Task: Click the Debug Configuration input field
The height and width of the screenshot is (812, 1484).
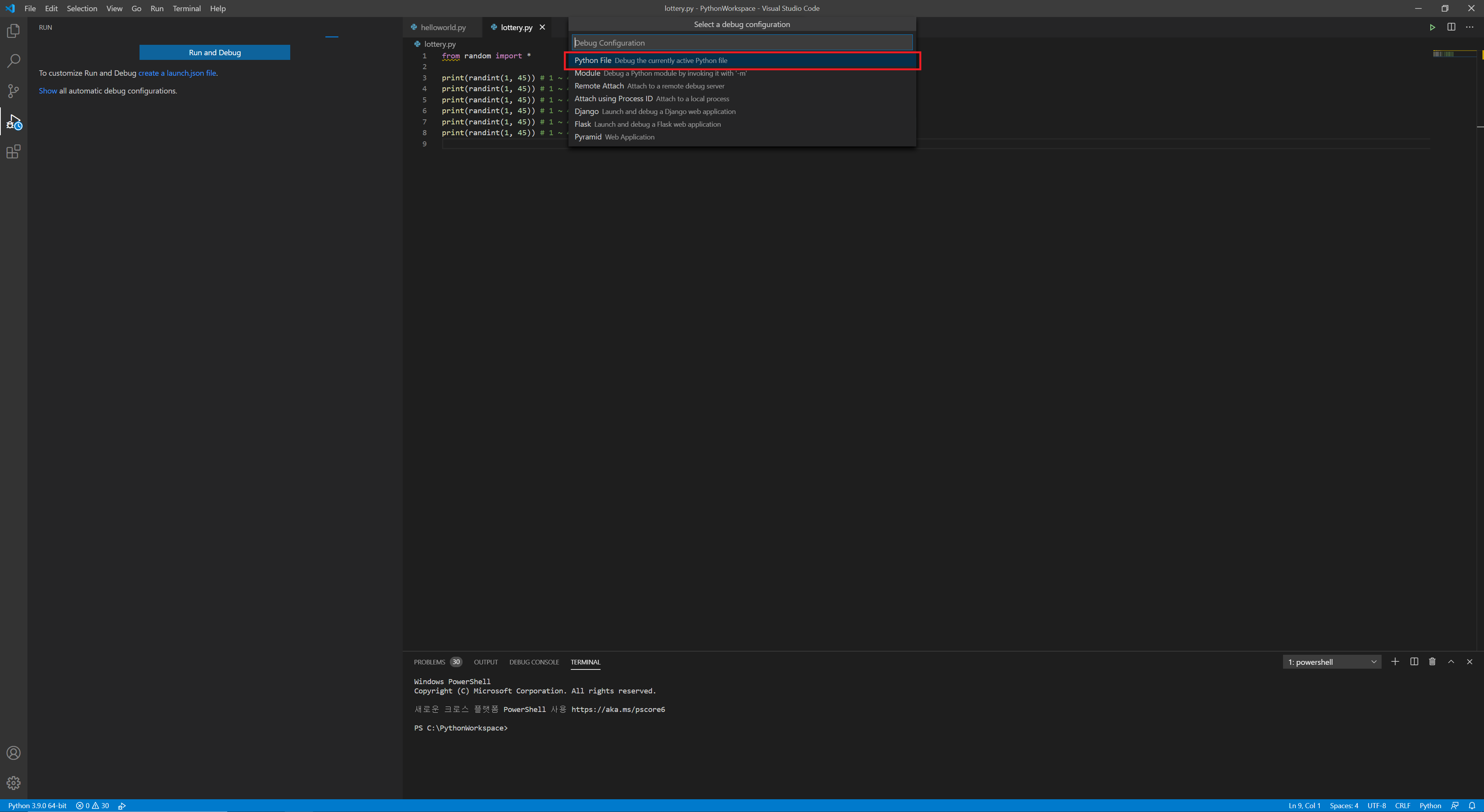Action: 742,42
